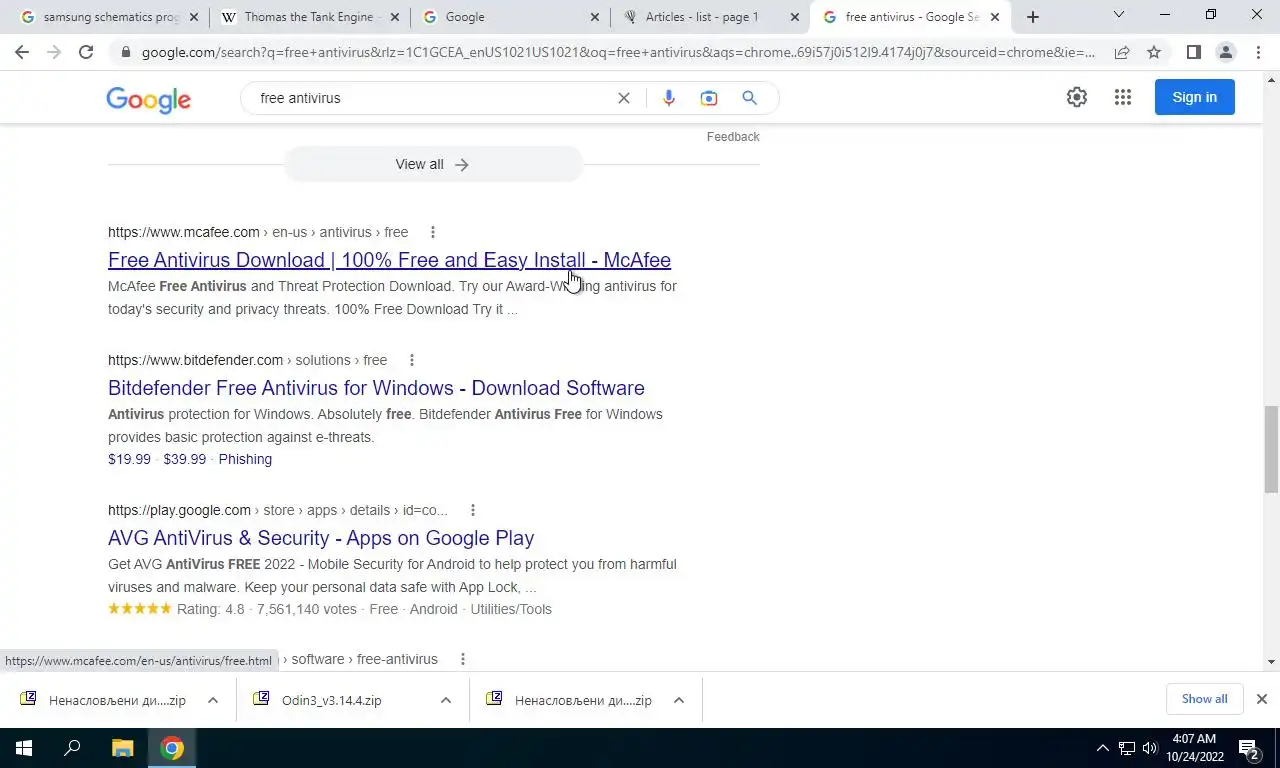Click the Phishing sublink under Bitdefender
The image size is (1280, 768).
245,459
